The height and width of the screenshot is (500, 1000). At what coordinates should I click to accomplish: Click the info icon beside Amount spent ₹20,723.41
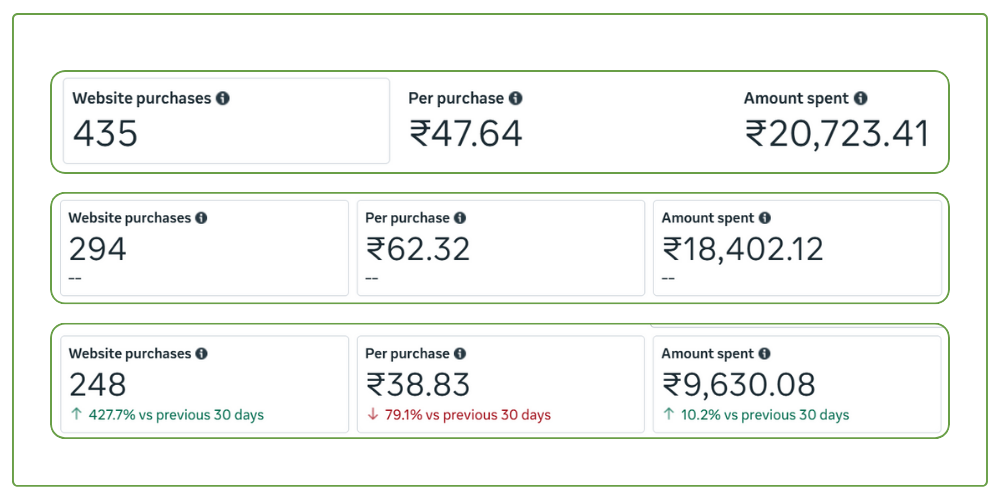(x=861, y=99)
